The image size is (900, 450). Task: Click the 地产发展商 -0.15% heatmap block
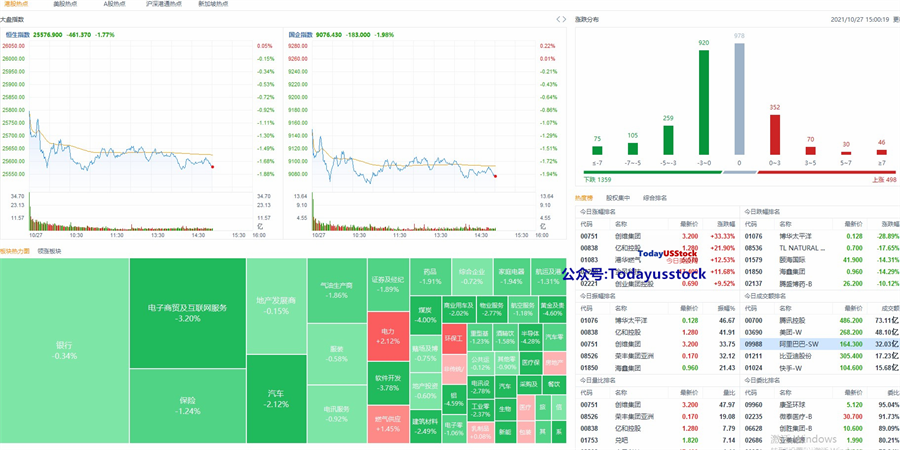coord(276,305)
